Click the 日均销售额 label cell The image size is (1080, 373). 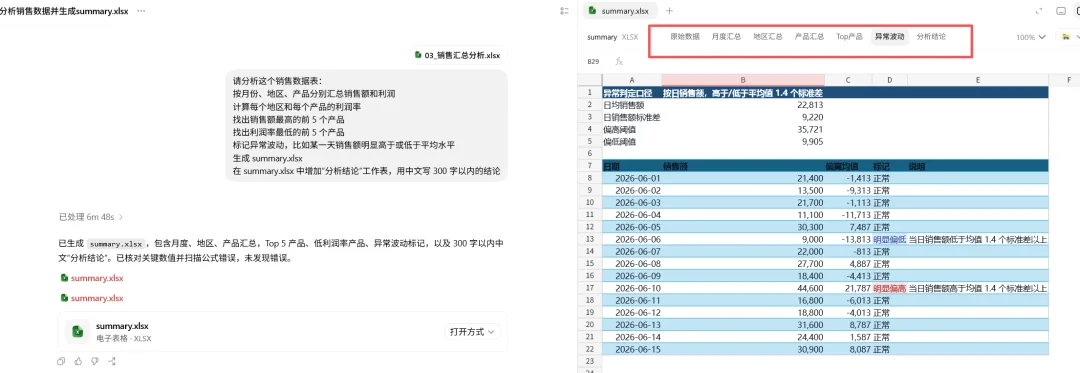pos(632,105)
